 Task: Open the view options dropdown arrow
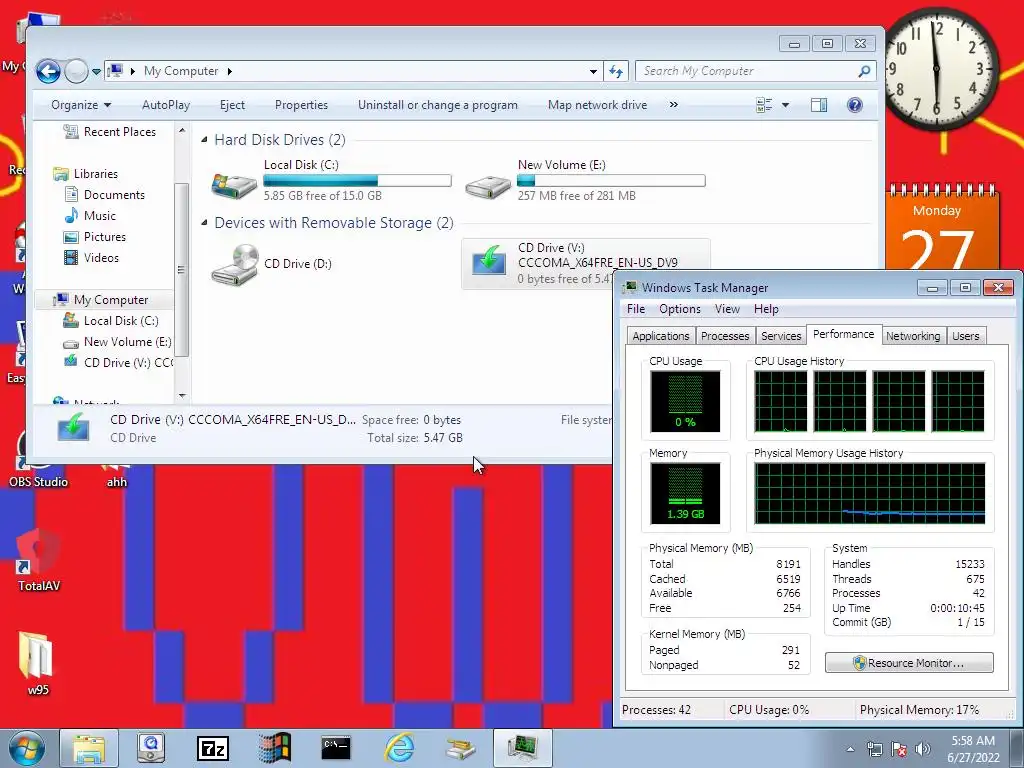[x=786, y=105]
